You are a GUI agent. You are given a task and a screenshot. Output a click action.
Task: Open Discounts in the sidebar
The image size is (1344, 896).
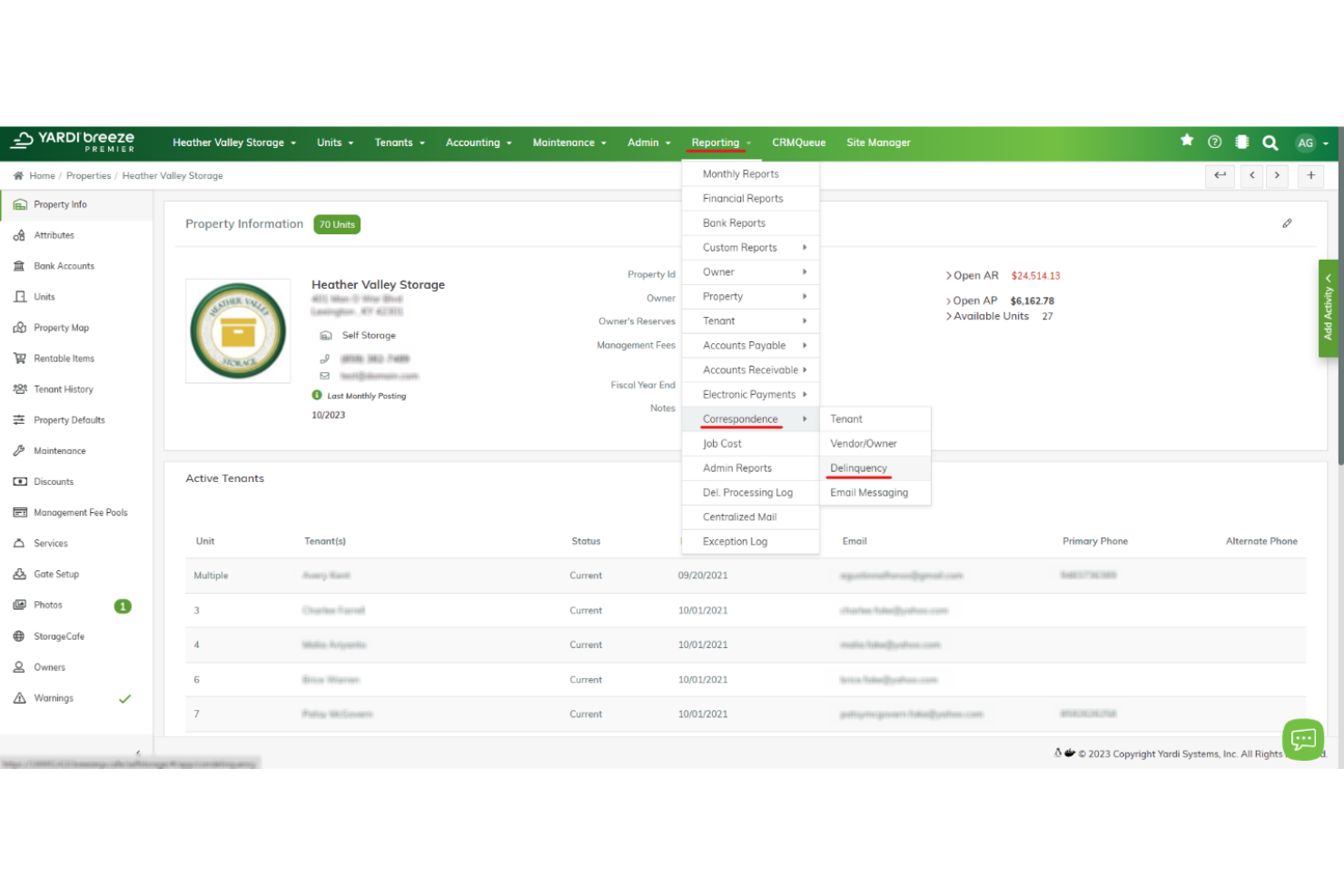tap(54, 482)
